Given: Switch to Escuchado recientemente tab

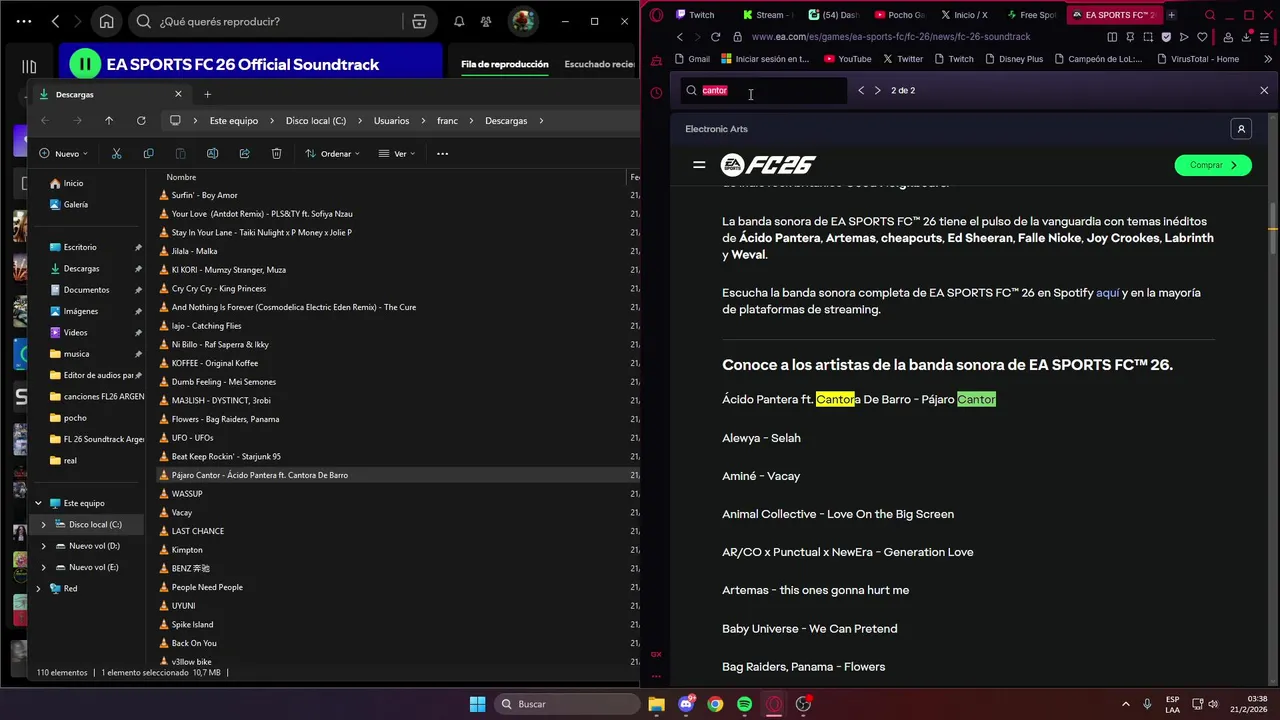Looking at the screenshot, I should point(600,64).
